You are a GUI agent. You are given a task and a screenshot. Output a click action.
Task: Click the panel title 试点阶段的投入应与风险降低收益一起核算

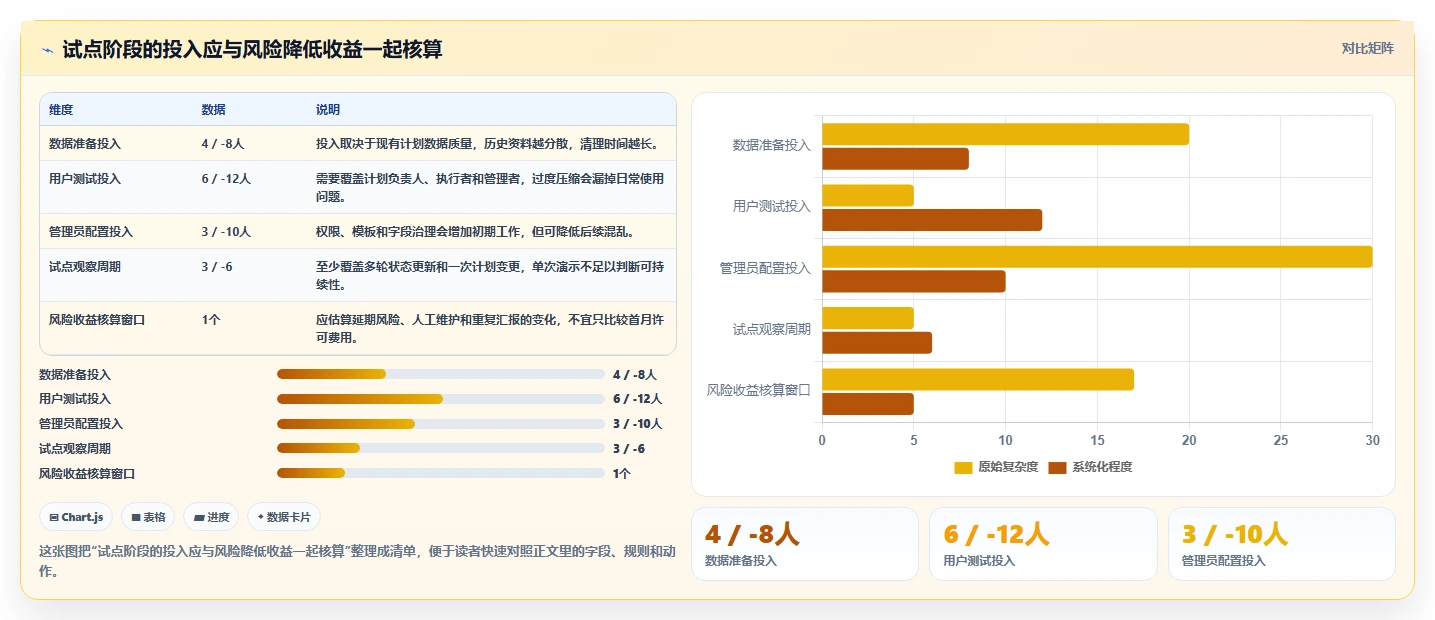tap(252, 50)
